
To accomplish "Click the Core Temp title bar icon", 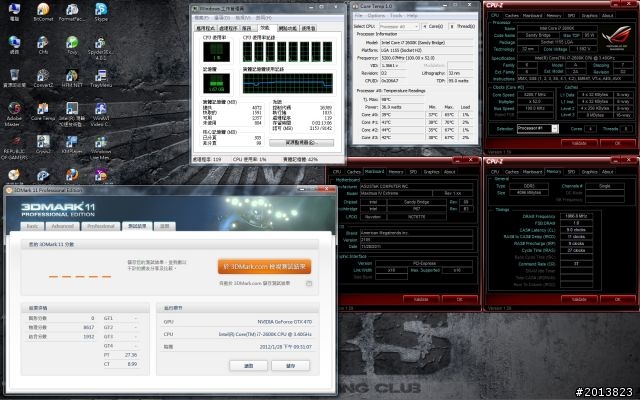I will point(356,6).
